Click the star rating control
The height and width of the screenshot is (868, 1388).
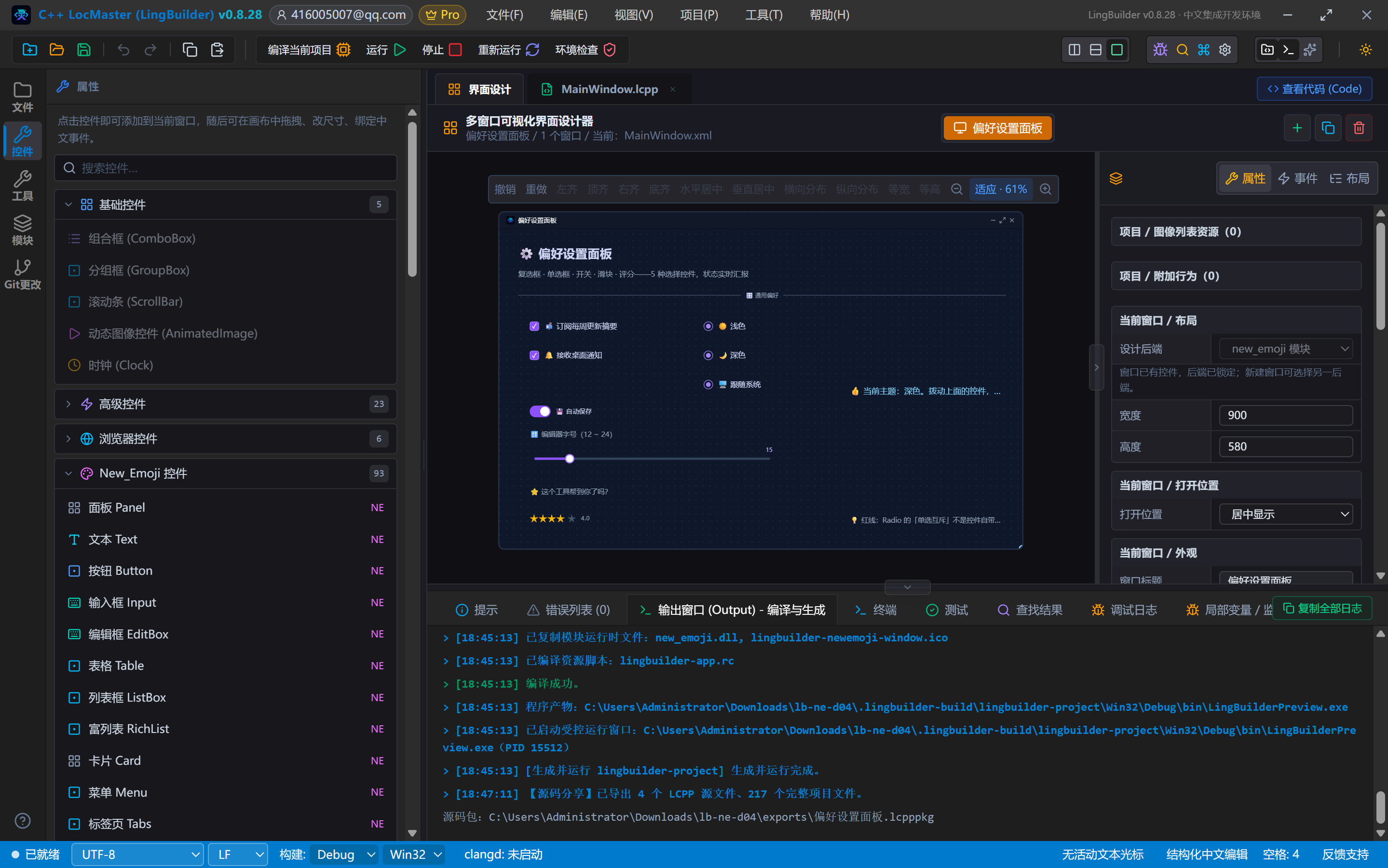point(552,518)
